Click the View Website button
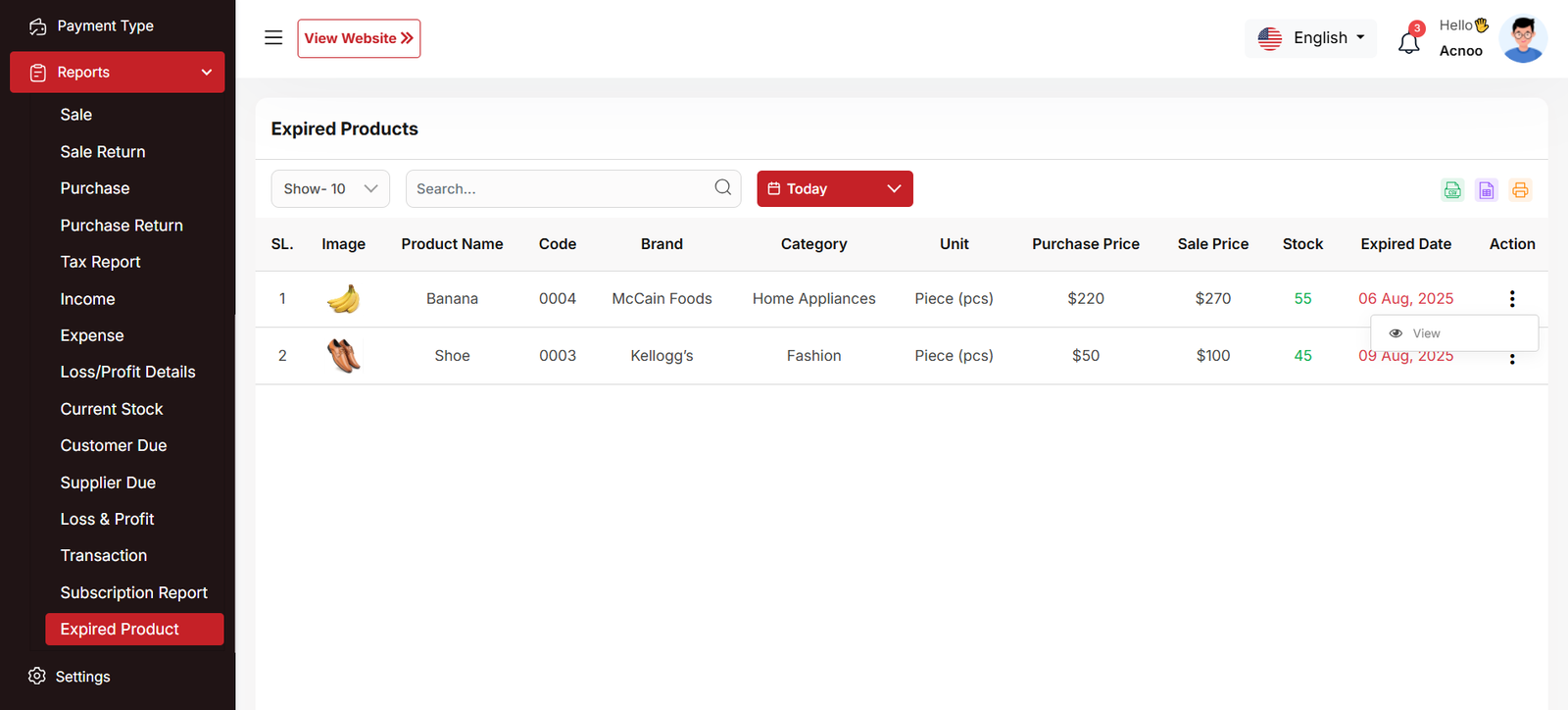Viewport: 1568px width, 710px height. click(359, 38)
